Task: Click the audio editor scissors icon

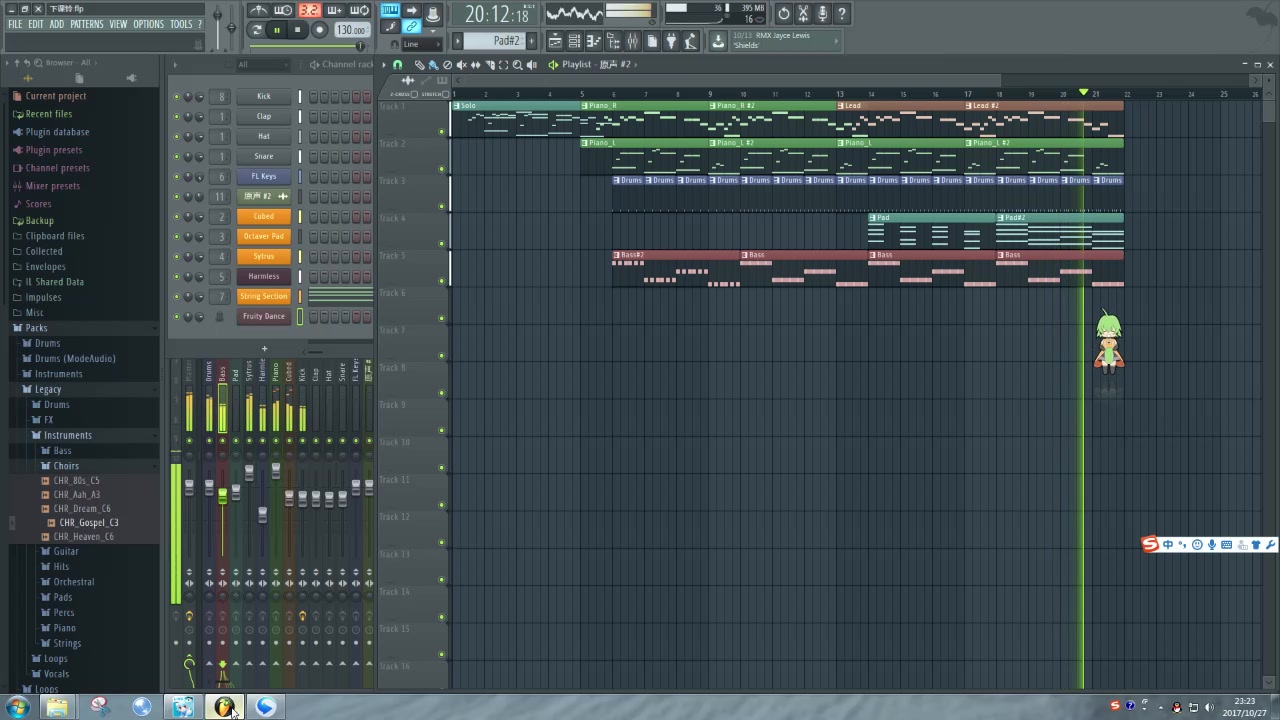Action: tap(803, 13)
